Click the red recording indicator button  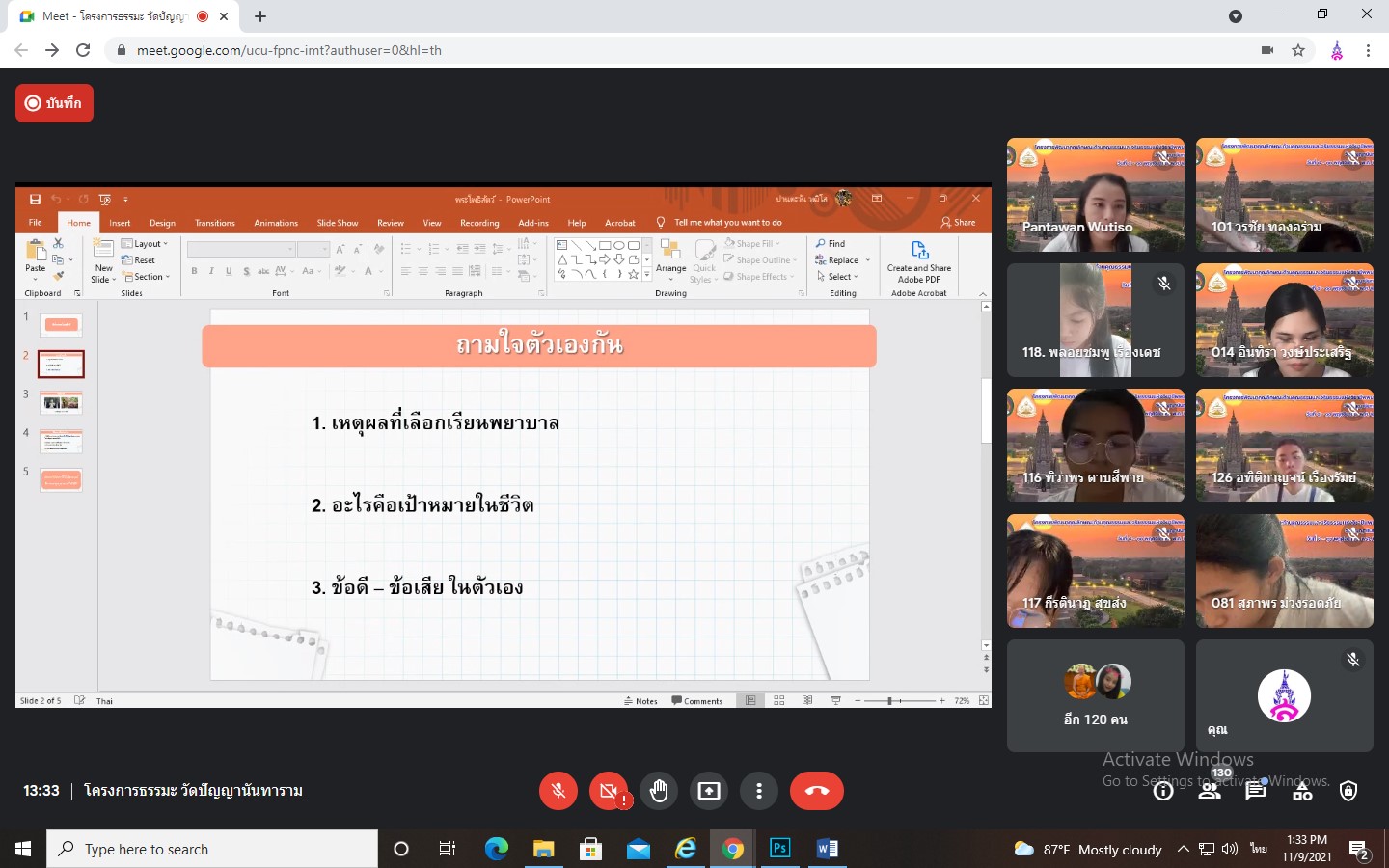[x=54, y=103]
